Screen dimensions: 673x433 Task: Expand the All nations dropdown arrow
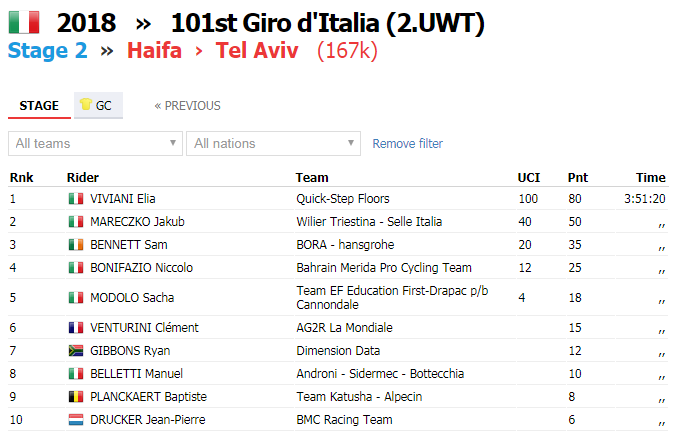tap(351, 142)
